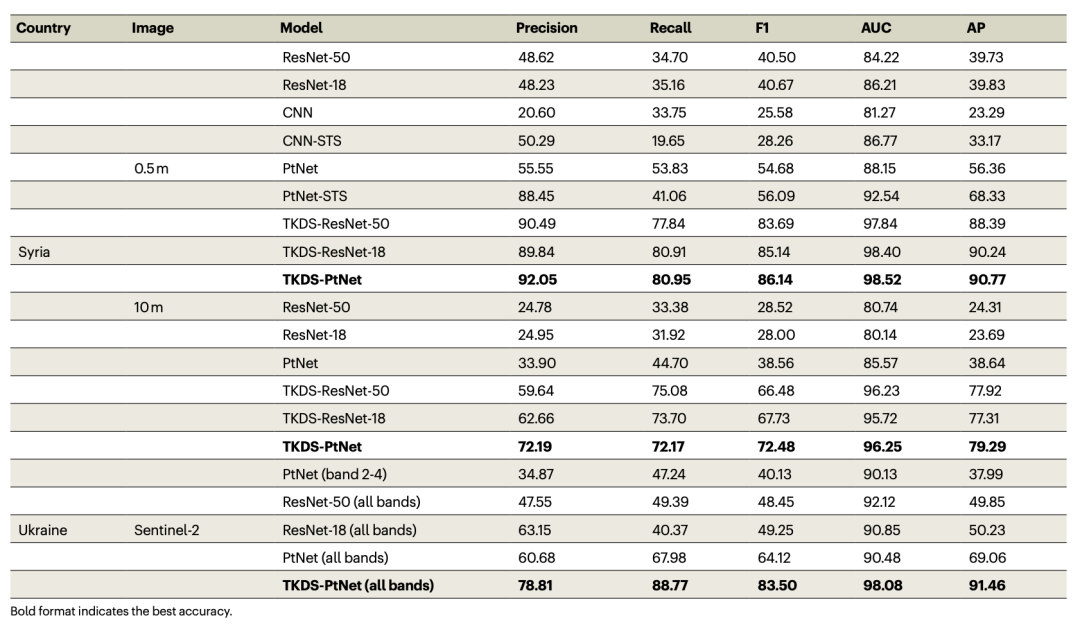Select the F1 column header

[763, 28]
